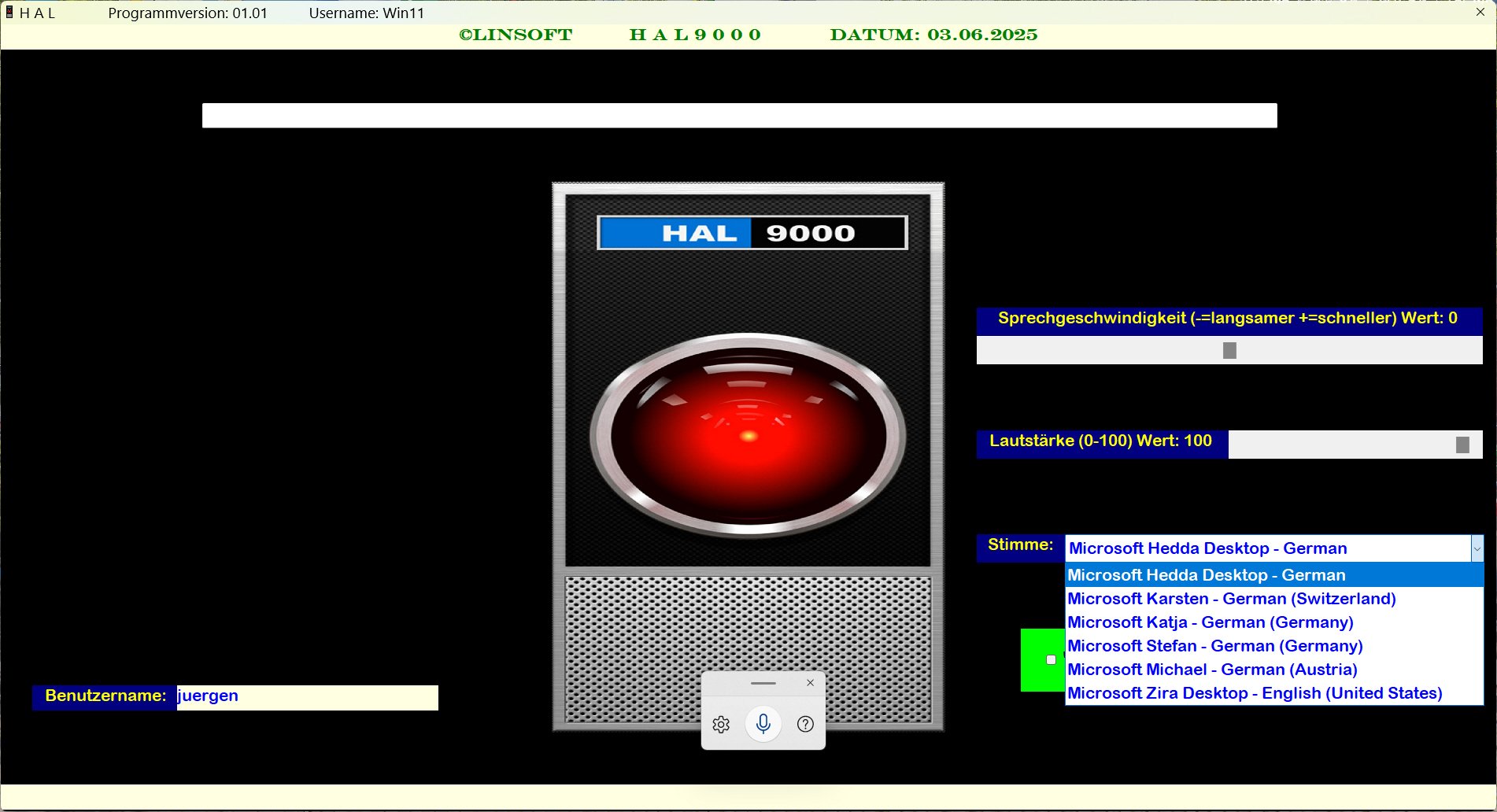Image resolution: width=1497 pixels, height=812 pixels.
Task: Click the HAL 9000 nameplate logo
Action: tap(752, 233)
